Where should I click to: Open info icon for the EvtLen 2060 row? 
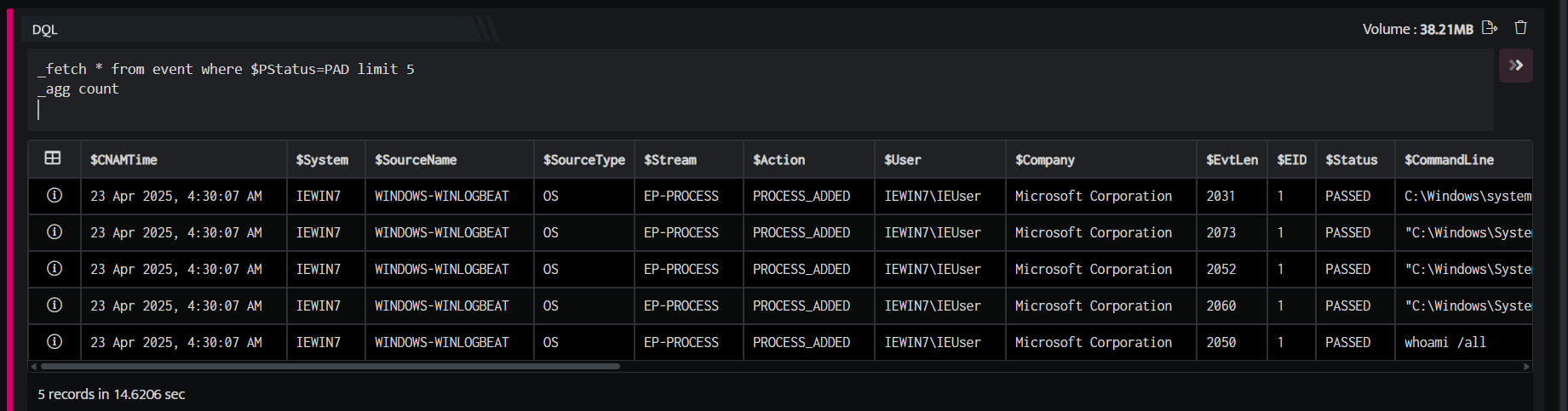pyautogui.click(x=55, y=305)
